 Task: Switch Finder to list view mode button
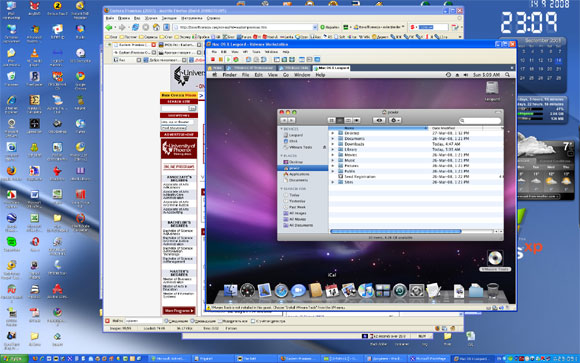click(x=340, y=120)
